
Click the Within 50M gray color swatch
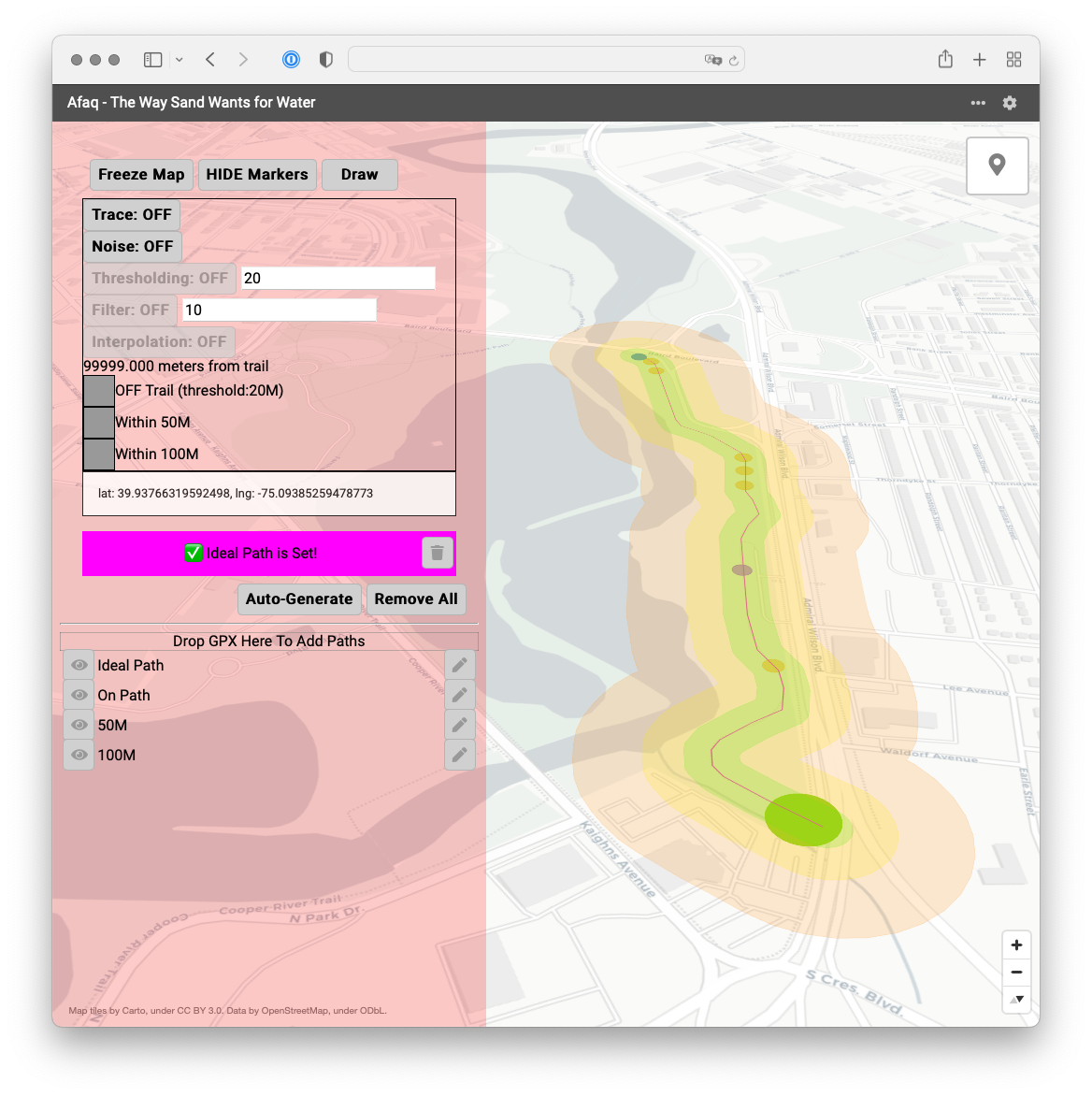(x=98, y=423)
